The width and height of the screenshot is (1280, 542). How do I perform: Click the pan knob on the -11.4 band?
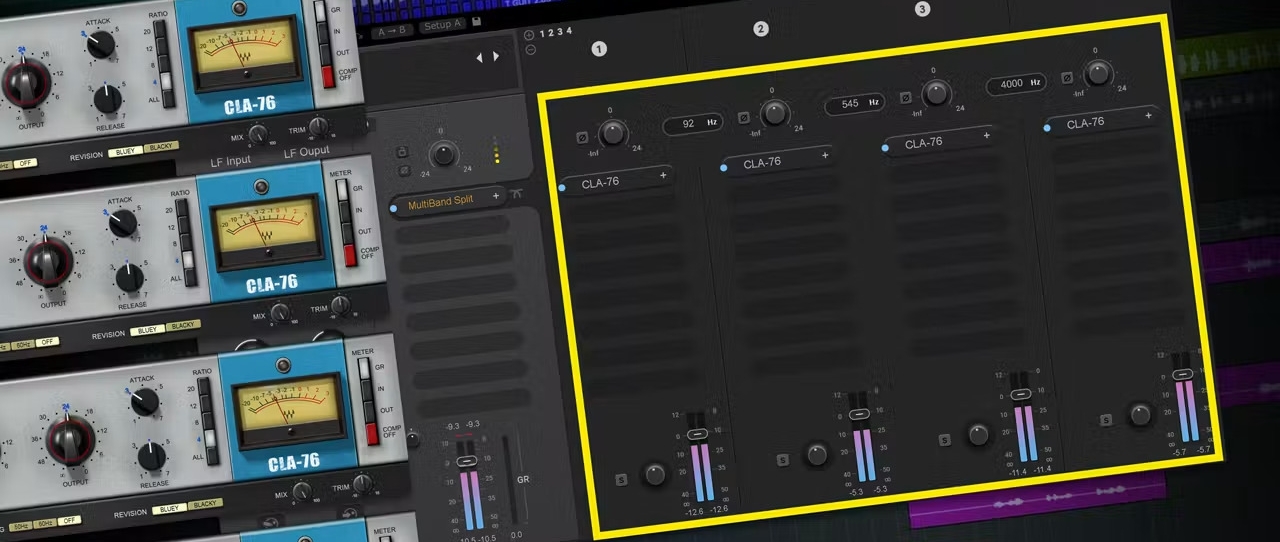[x=979, y=434]
